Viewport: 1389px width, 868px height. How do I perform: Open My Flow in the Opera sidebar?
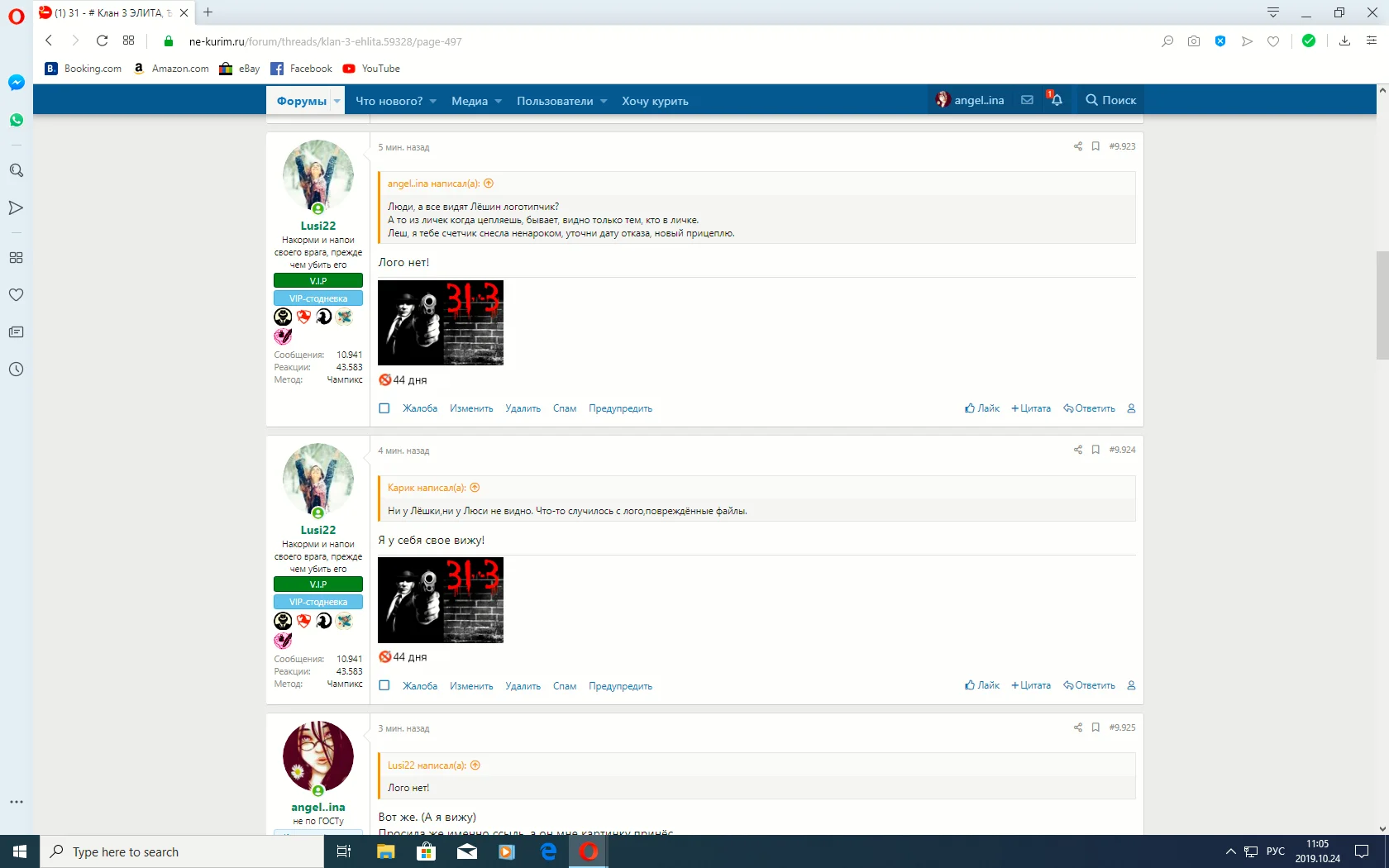click(16, 207)
